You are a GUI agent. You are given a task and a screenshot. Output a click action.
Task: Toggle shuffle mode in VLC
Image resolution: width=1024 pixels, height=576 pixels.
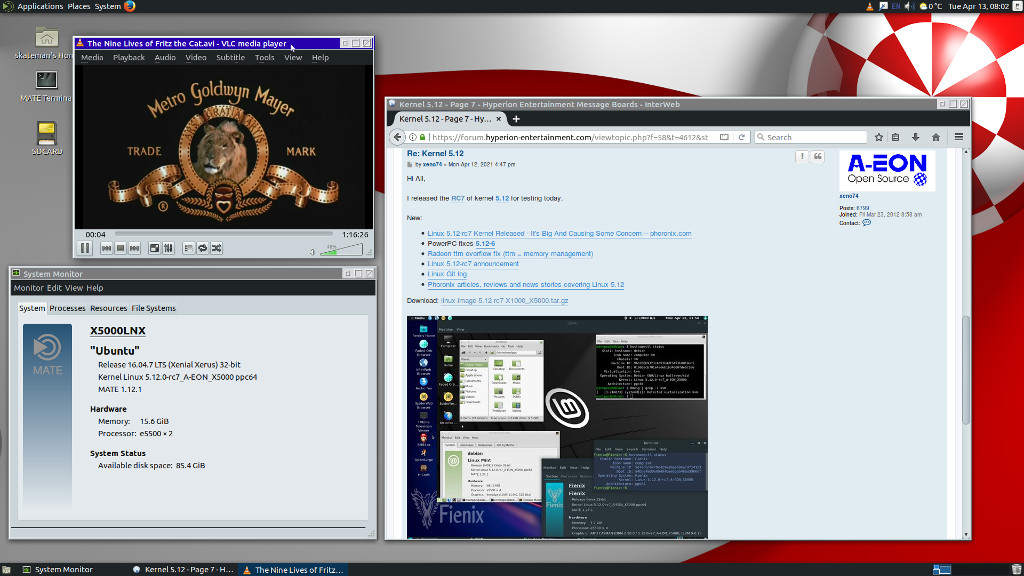click(x=217, y=248)
